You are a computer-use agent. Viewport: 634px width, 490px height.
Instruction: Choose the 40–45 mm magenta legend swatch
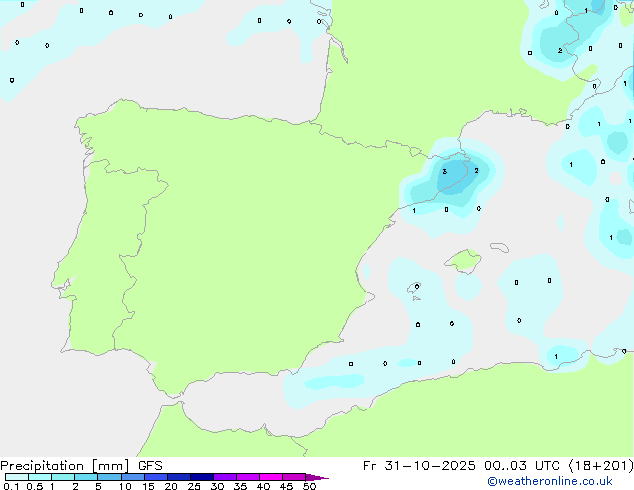tap(271, 477)
